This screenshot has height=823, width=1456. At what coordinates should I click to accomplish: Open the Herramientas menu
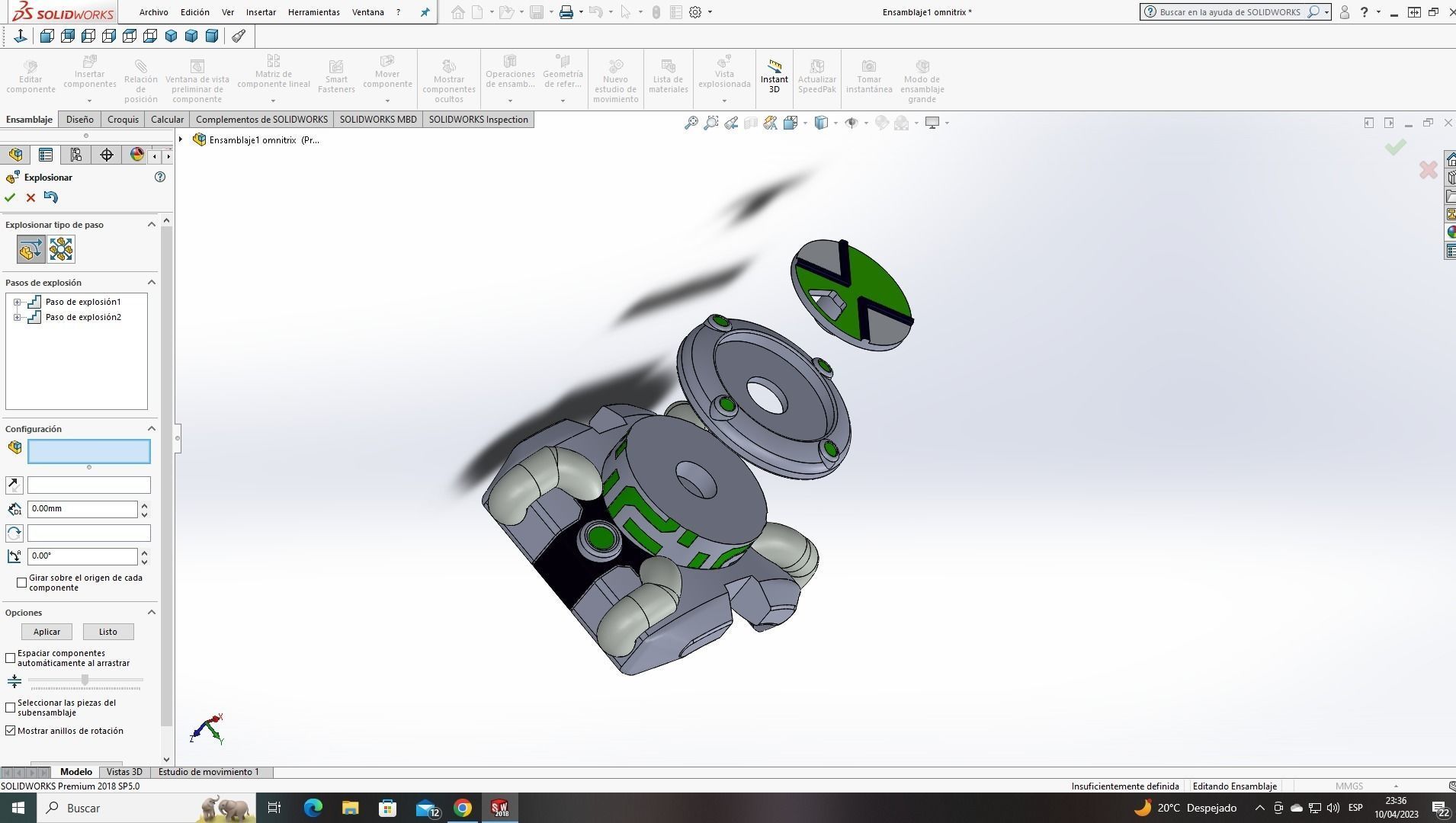[x=313, y=12]
